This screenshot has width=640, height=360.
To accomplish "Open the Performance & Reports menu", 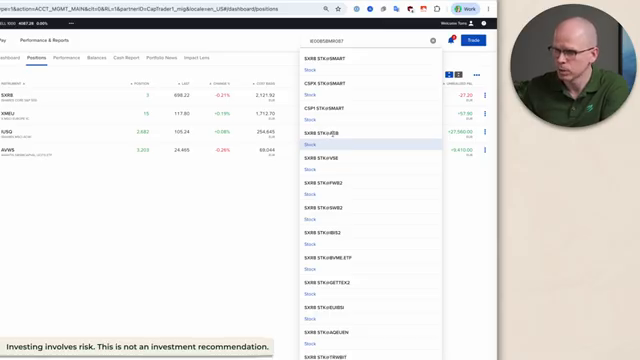I will 44,40.
